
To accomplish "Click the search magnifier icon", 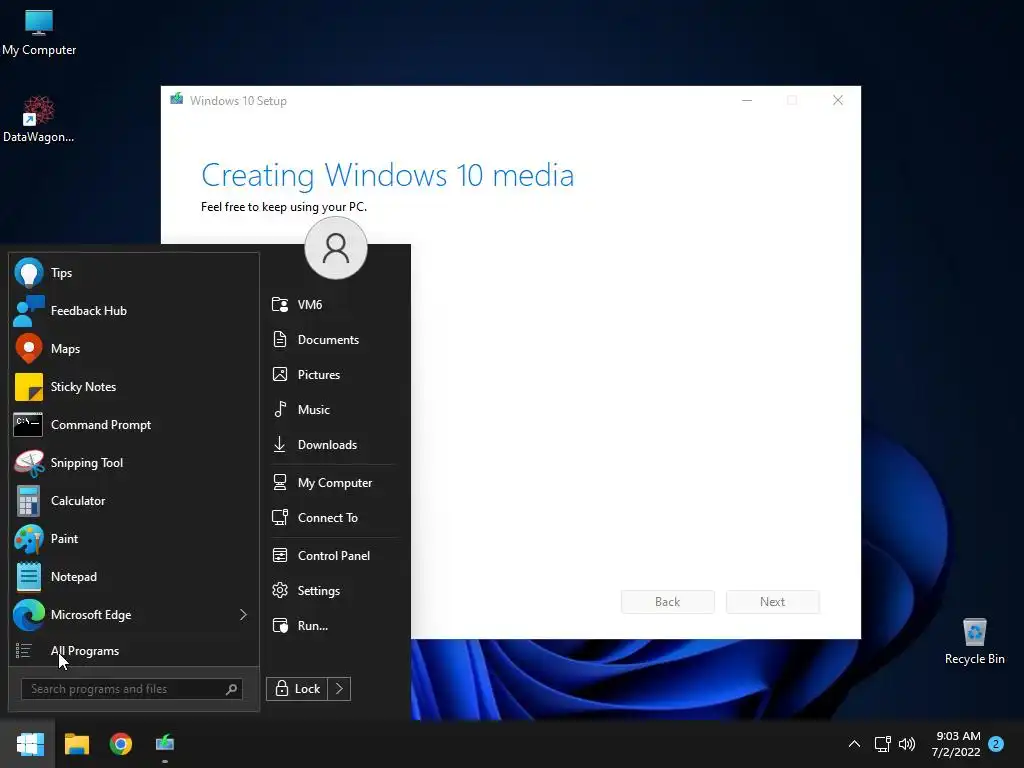I will click(231, 689).
